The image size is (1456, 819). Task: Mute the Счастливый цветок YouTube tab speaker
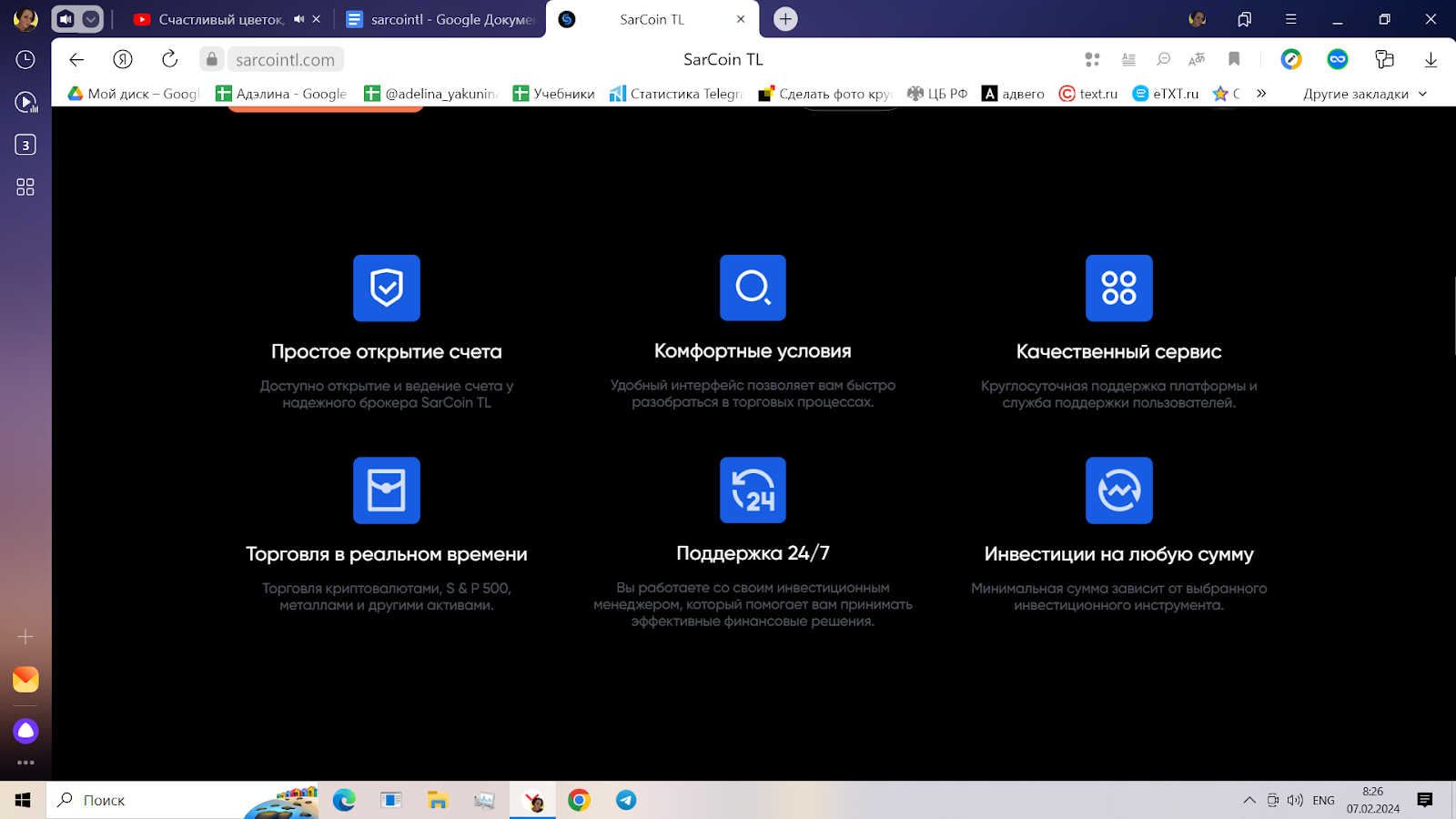click(298, 19)
